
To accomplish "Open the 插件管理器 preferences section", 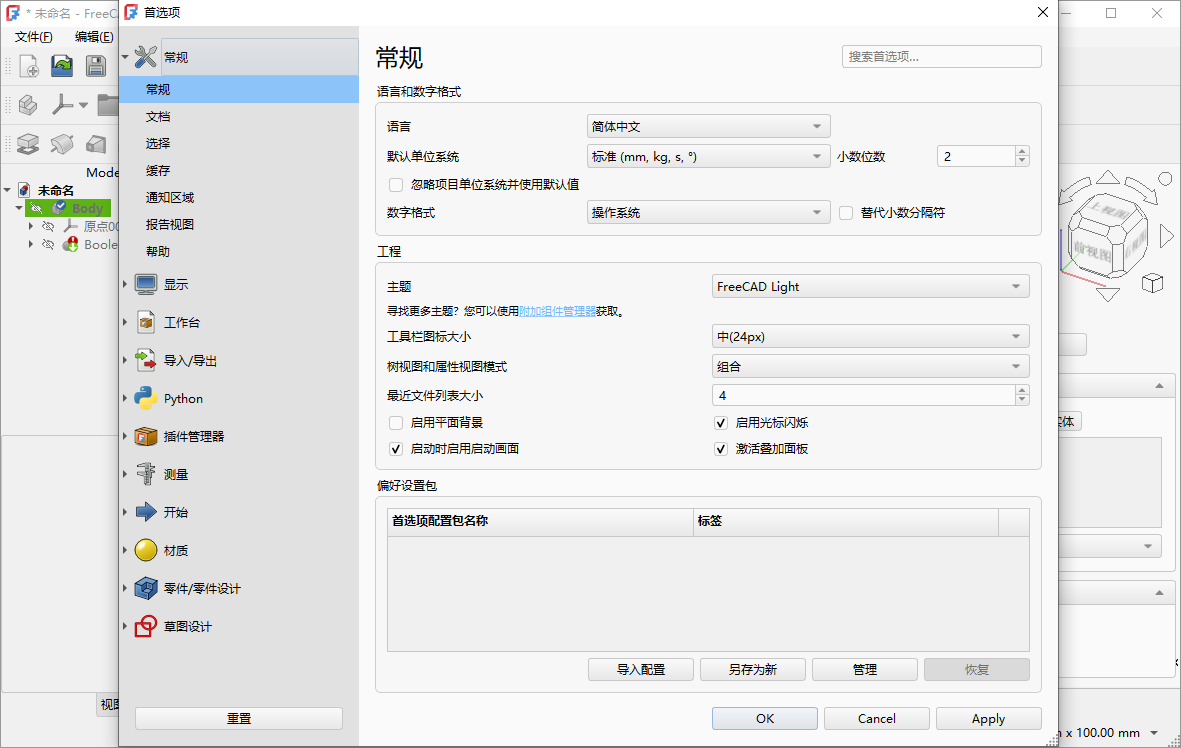I will tap(196, 436).
